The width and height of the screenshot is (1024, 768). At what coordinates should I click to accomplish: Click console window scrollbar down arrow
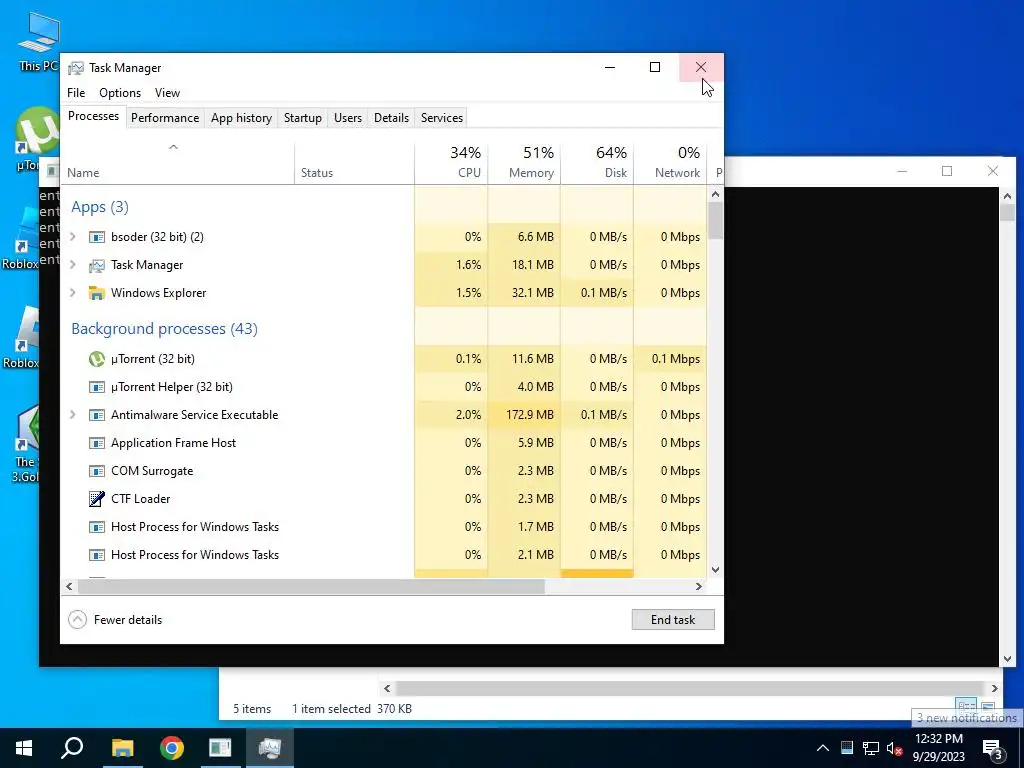click(1006, 659)
